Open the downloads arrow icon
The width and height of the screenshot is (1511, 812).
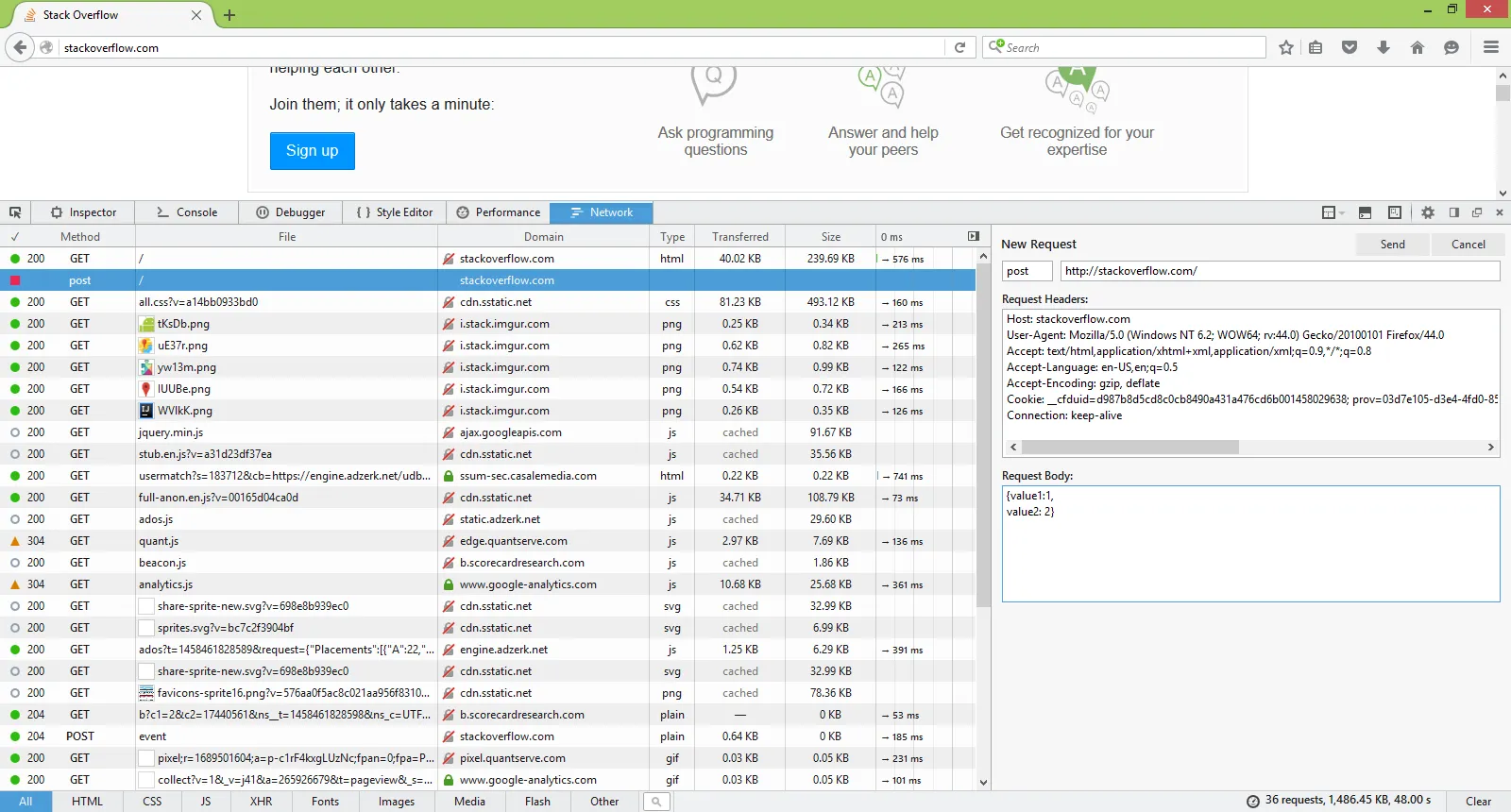[x=1384, y=47]
